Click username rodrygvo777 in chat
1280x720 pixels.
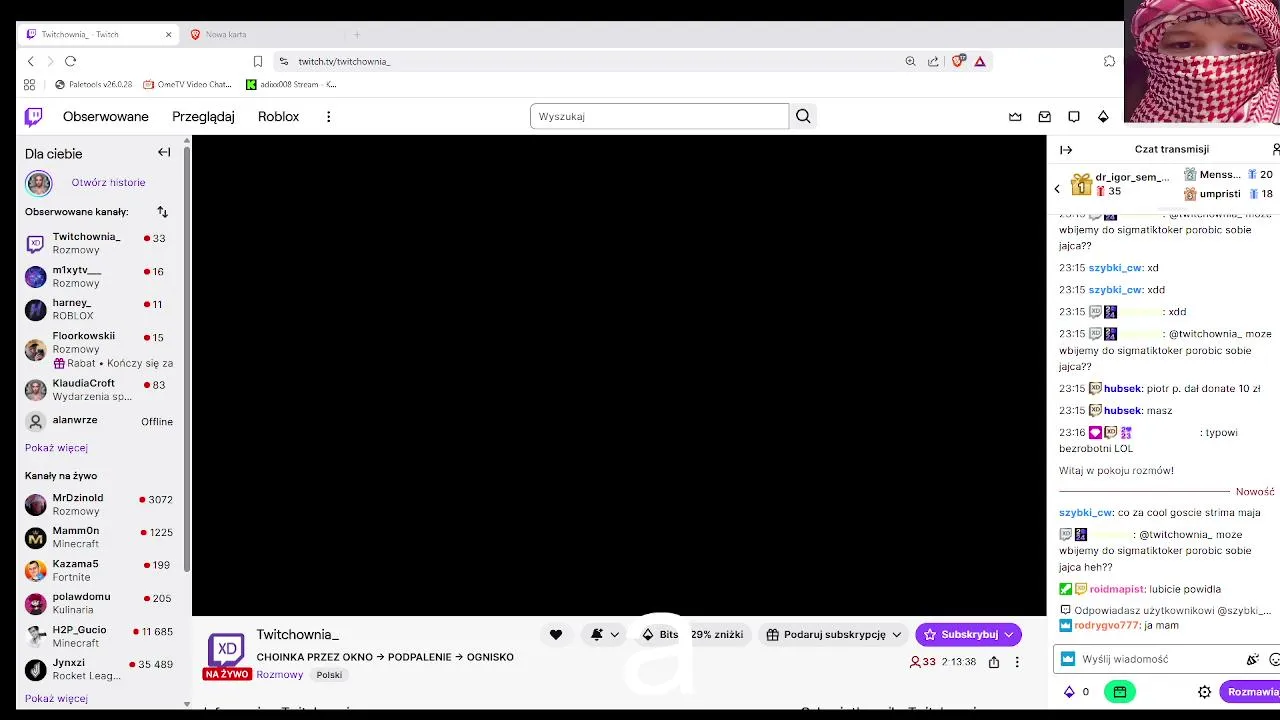[1107, 626]
